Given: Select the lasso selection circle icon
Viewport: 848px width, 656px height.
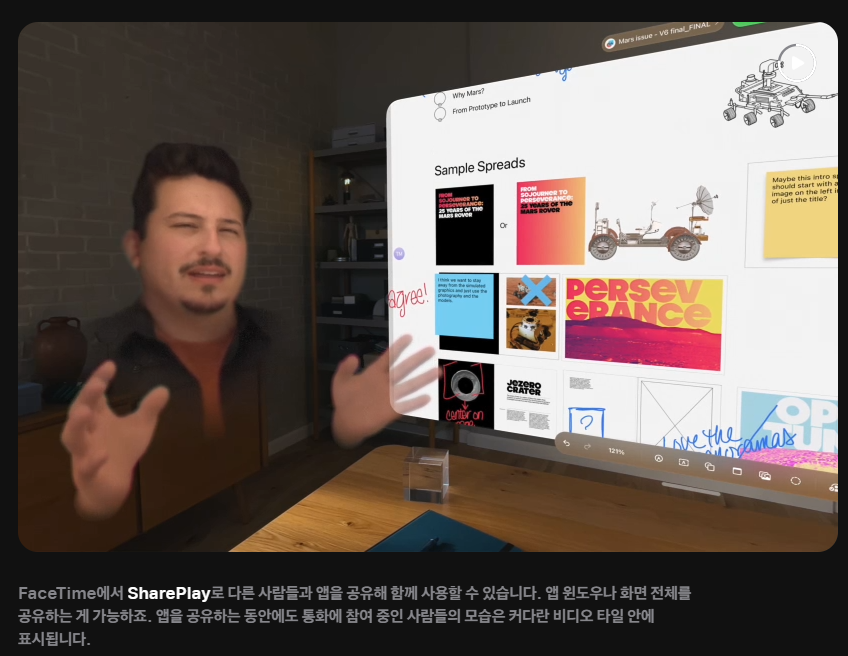Looking at the screenshot, I should pos(795,481).
